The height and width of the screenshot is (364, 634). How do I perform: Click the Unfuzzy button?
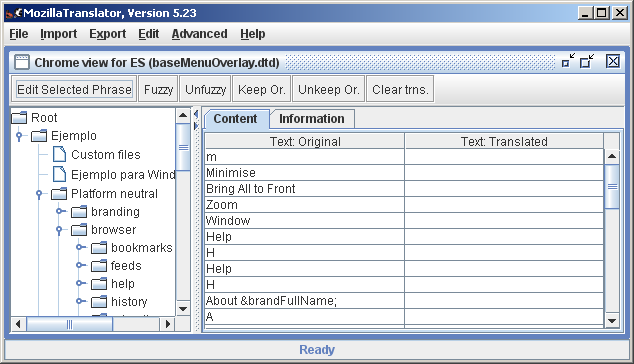coord(205,89)
